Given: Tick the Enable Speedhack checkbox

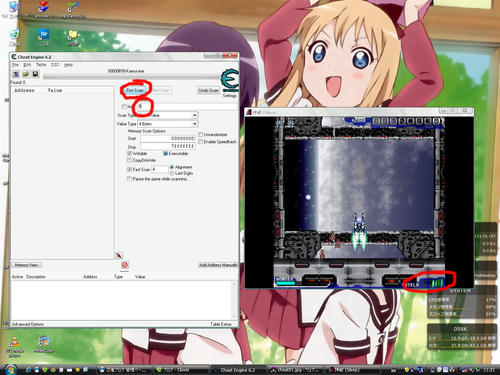Looking at the screenshot, I should pos(201,142).
